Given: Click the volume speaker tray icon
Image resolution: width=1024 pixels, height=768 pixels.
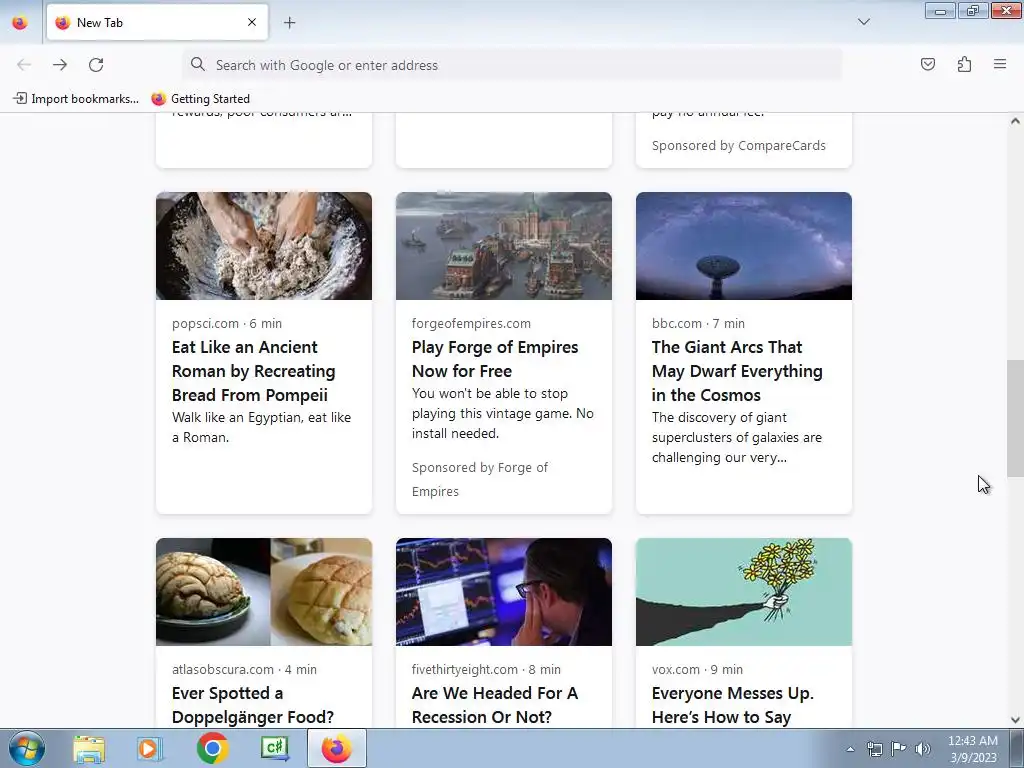Looking at the screenshot, I should click(x=923, y=749).
